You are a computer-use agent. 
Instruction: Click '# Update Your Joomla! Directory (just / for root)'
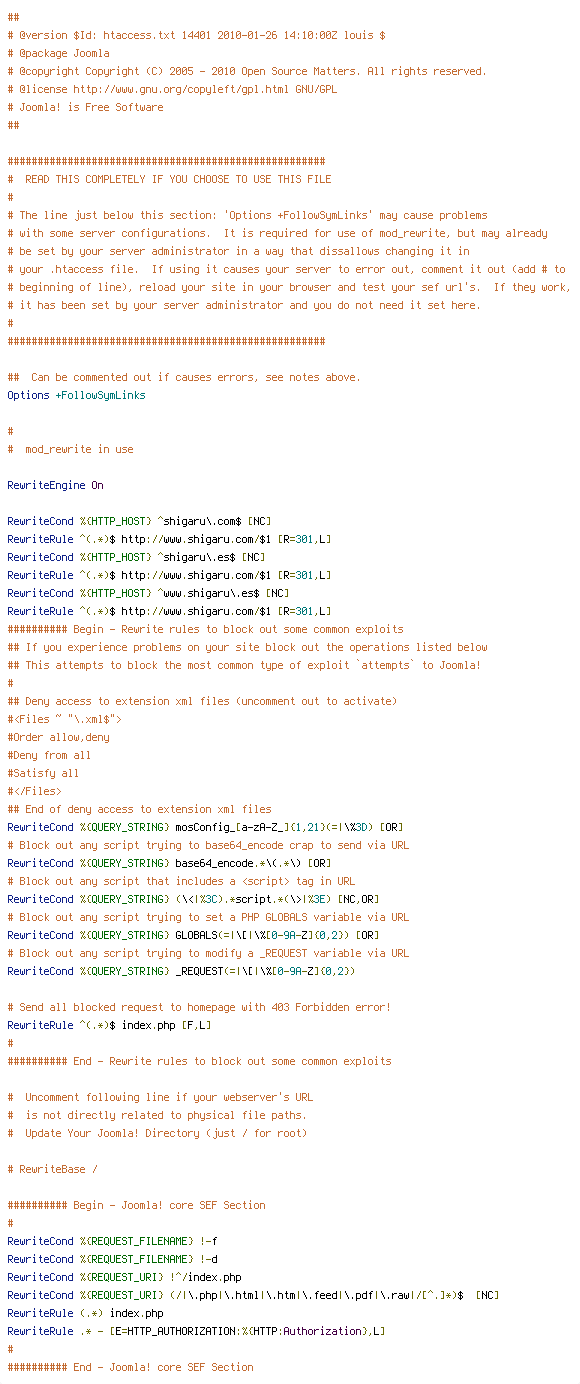pos(157,1133)
